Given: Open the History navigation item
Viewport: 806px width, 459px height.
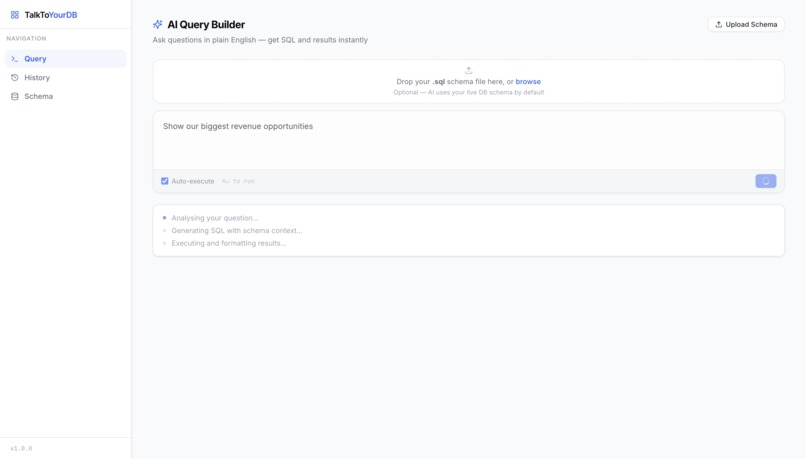Looking at the screenshot, I should 65,78.
